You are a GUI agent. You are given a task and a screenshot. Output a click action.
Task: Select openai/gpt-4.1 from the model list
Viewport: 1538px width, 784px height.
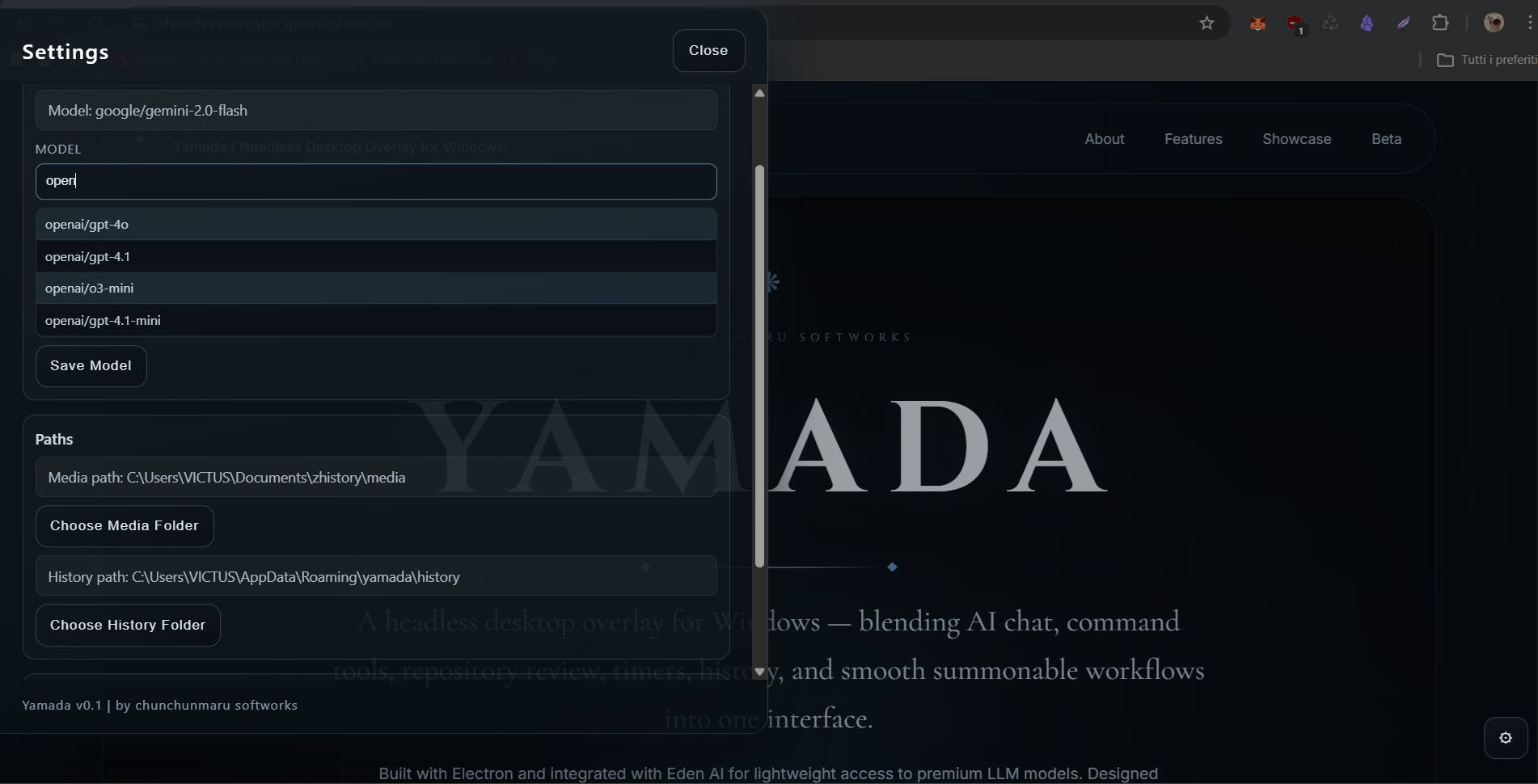coord(376,256)
